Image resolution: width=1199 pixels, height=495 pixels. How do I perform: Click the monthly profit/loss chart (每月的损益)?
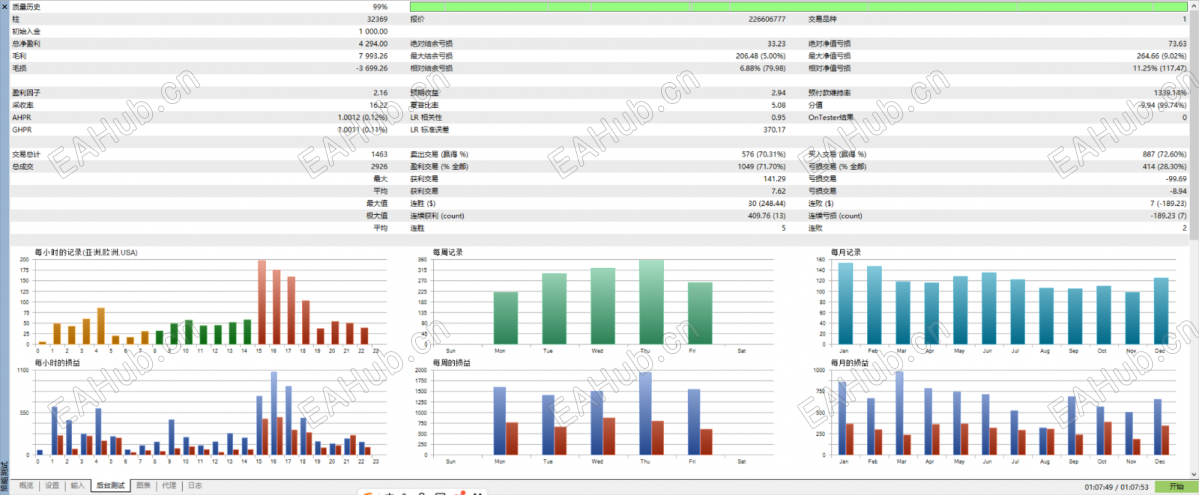(996, 413)
